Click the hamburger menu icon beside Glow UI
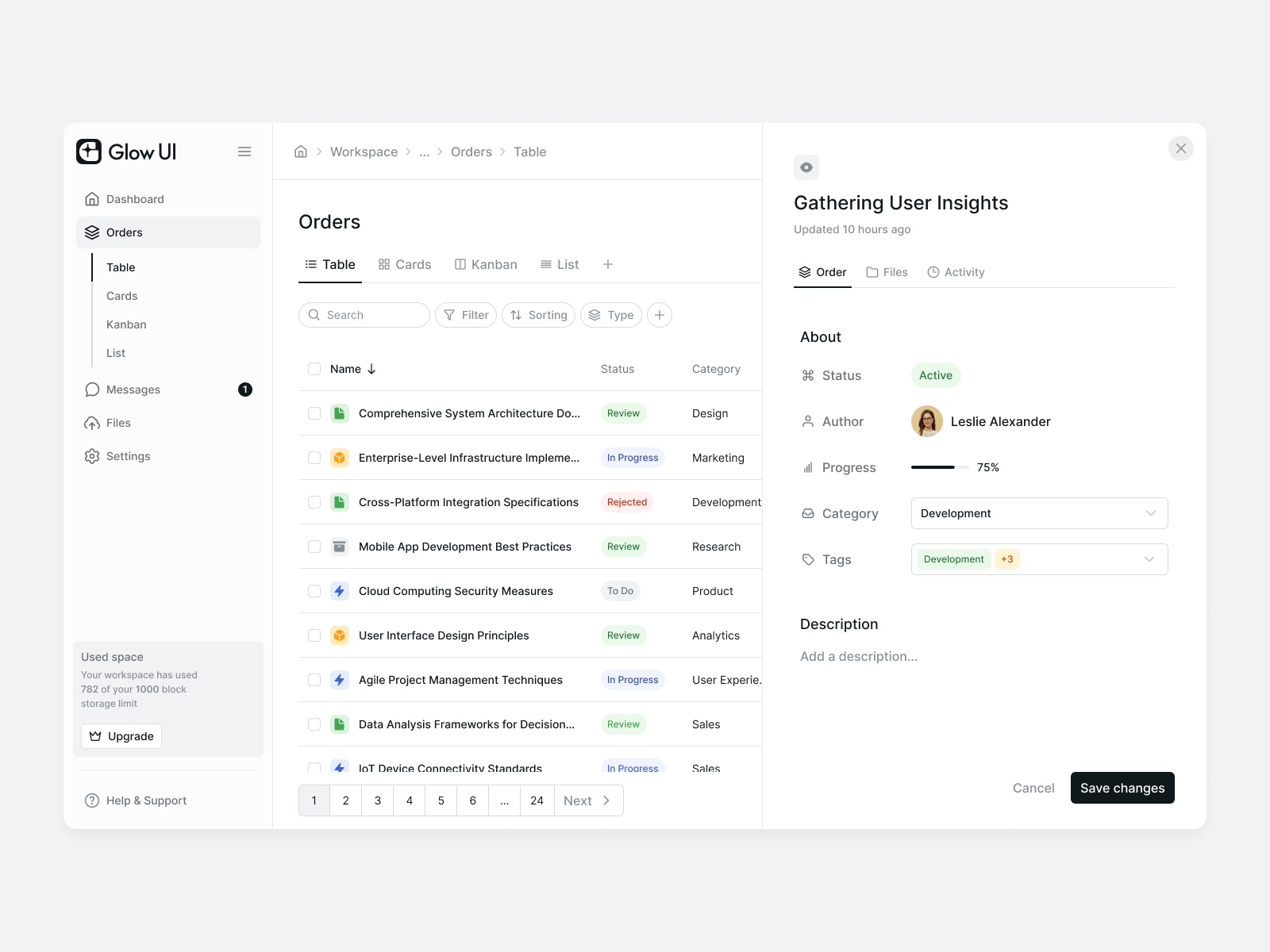The width and height of the screenshot is (1270, 952). [244, 152]
